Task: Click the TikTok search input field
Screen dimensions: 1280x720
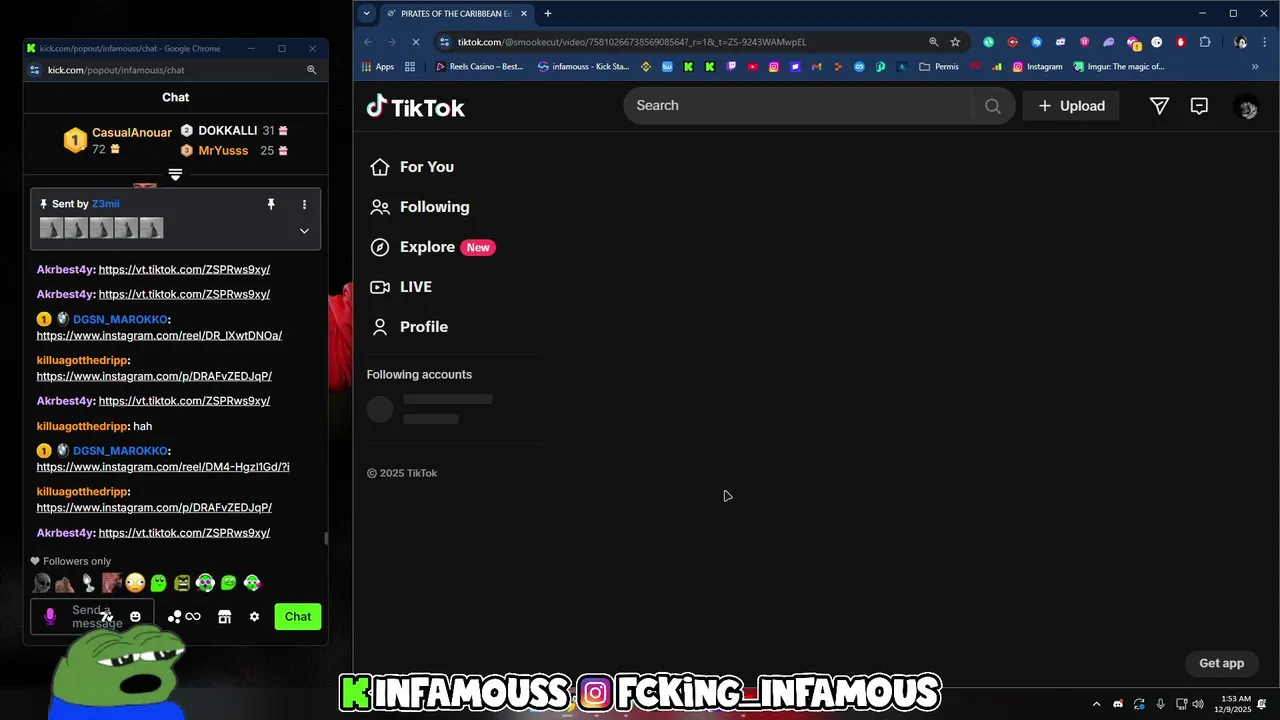Action: [x=797, y=106]
